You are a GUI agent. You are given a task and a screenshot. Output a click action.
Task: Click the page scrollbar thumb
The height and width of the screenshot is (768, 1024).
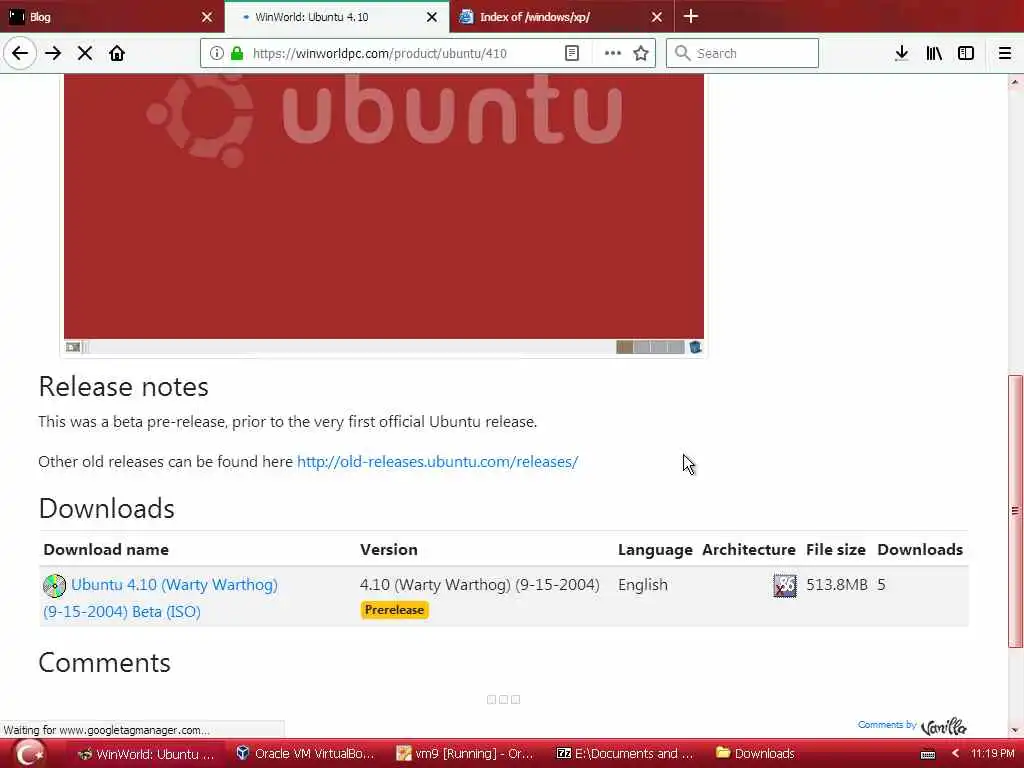click(x=1015, y=511)
